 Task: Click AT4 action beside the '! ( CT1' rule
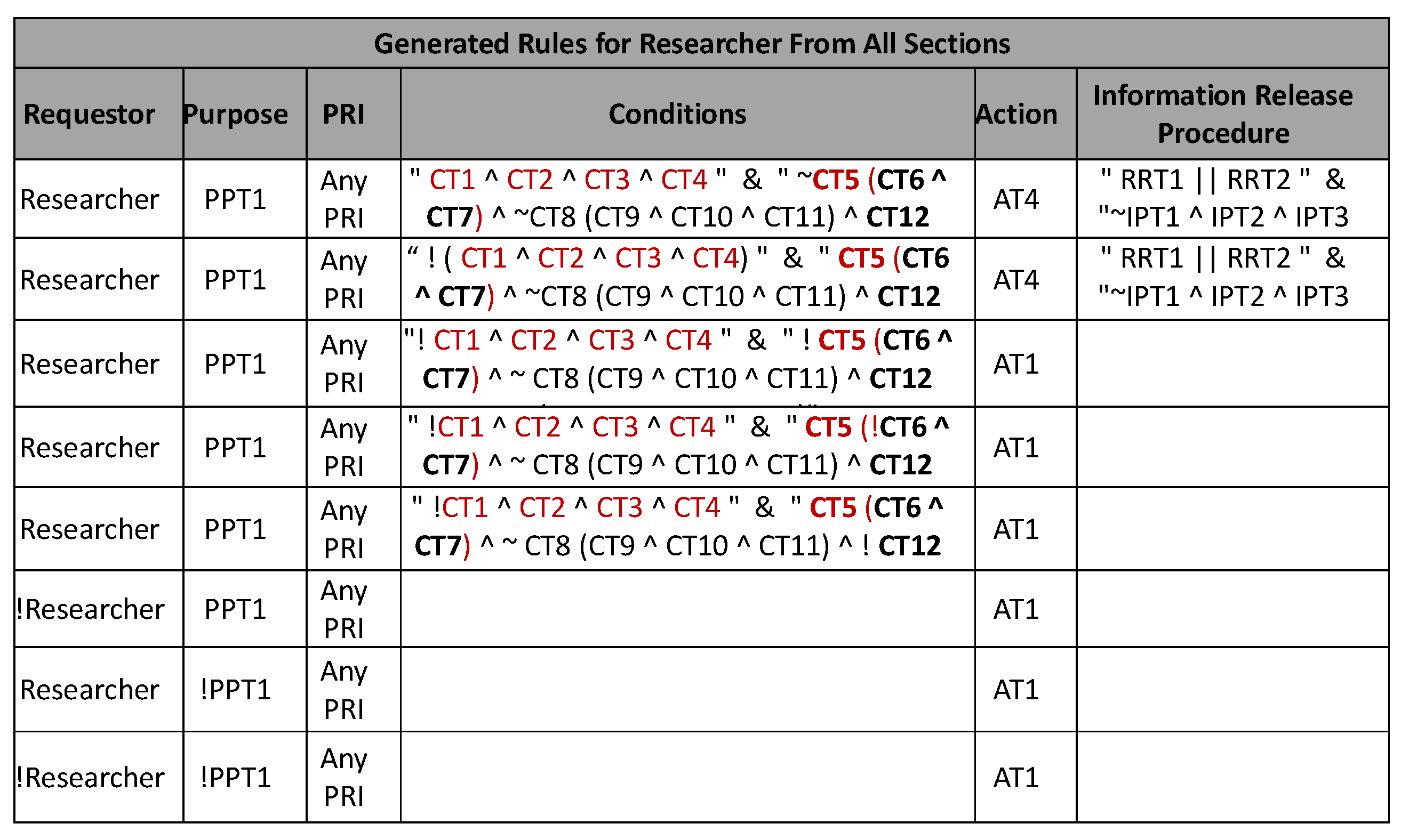point(1016,280)
